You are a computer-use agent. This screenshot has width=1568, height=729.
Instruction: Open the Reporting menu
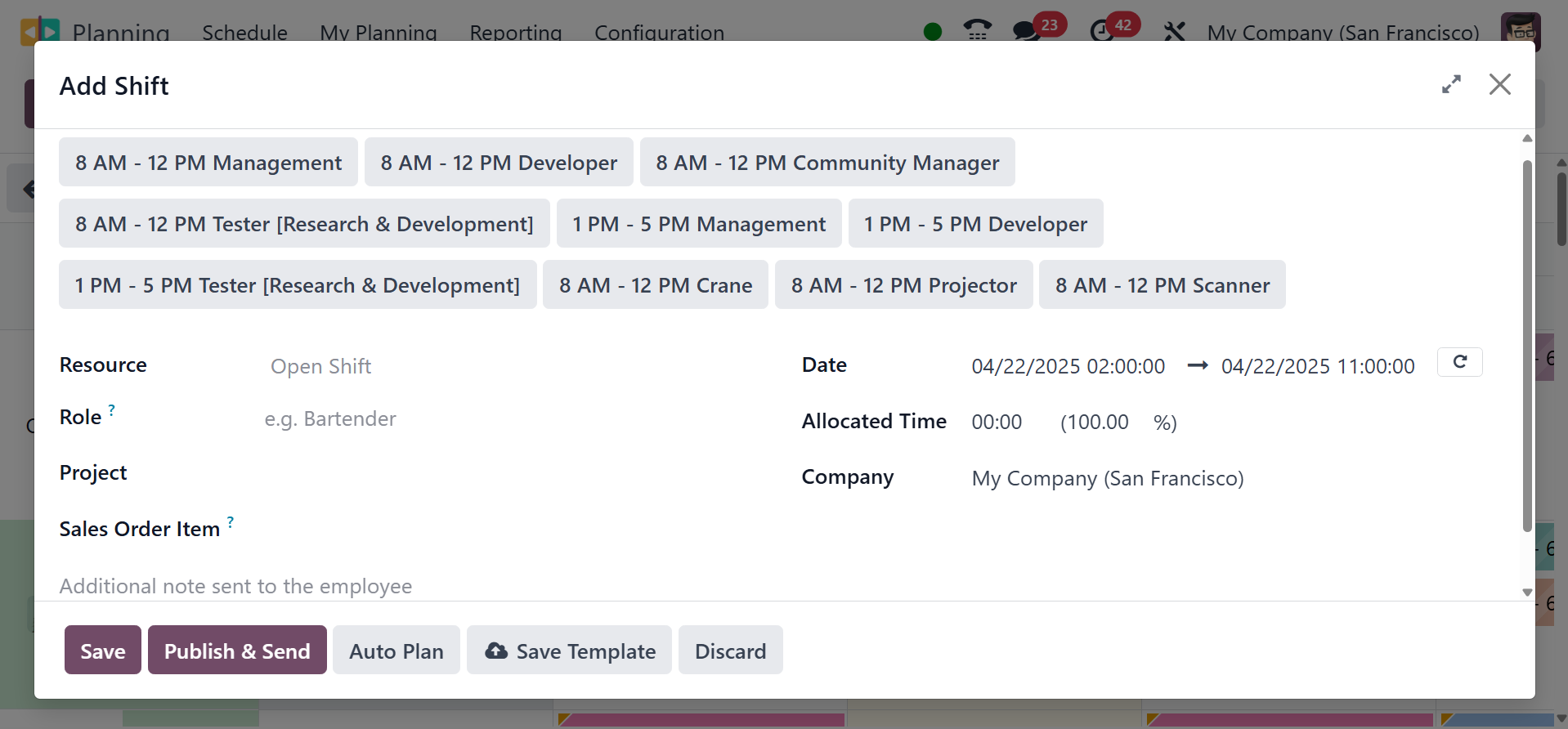[x=515, y=33]
